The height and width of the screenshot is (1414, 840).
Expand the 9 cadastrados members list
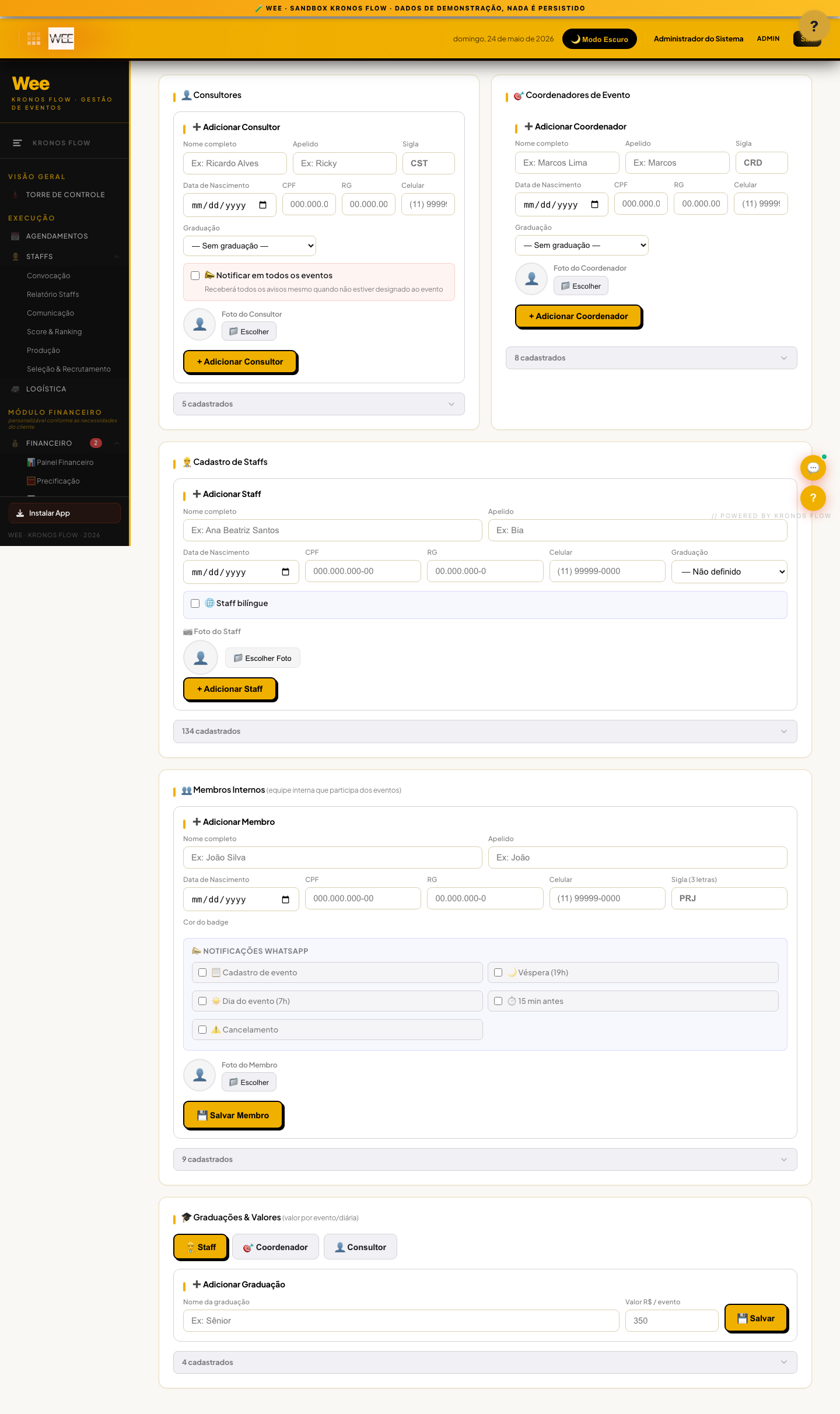coord(485,1160)
